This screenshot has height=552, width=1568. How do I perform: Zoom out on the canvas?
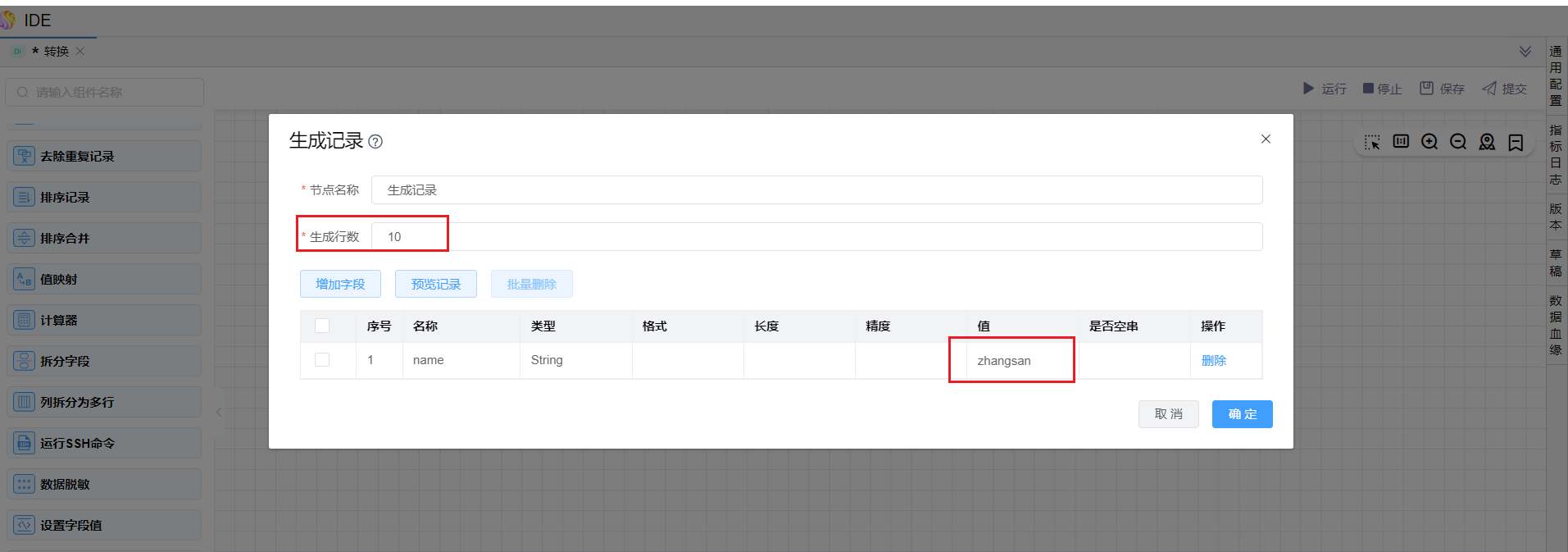tap(1458, 142)
